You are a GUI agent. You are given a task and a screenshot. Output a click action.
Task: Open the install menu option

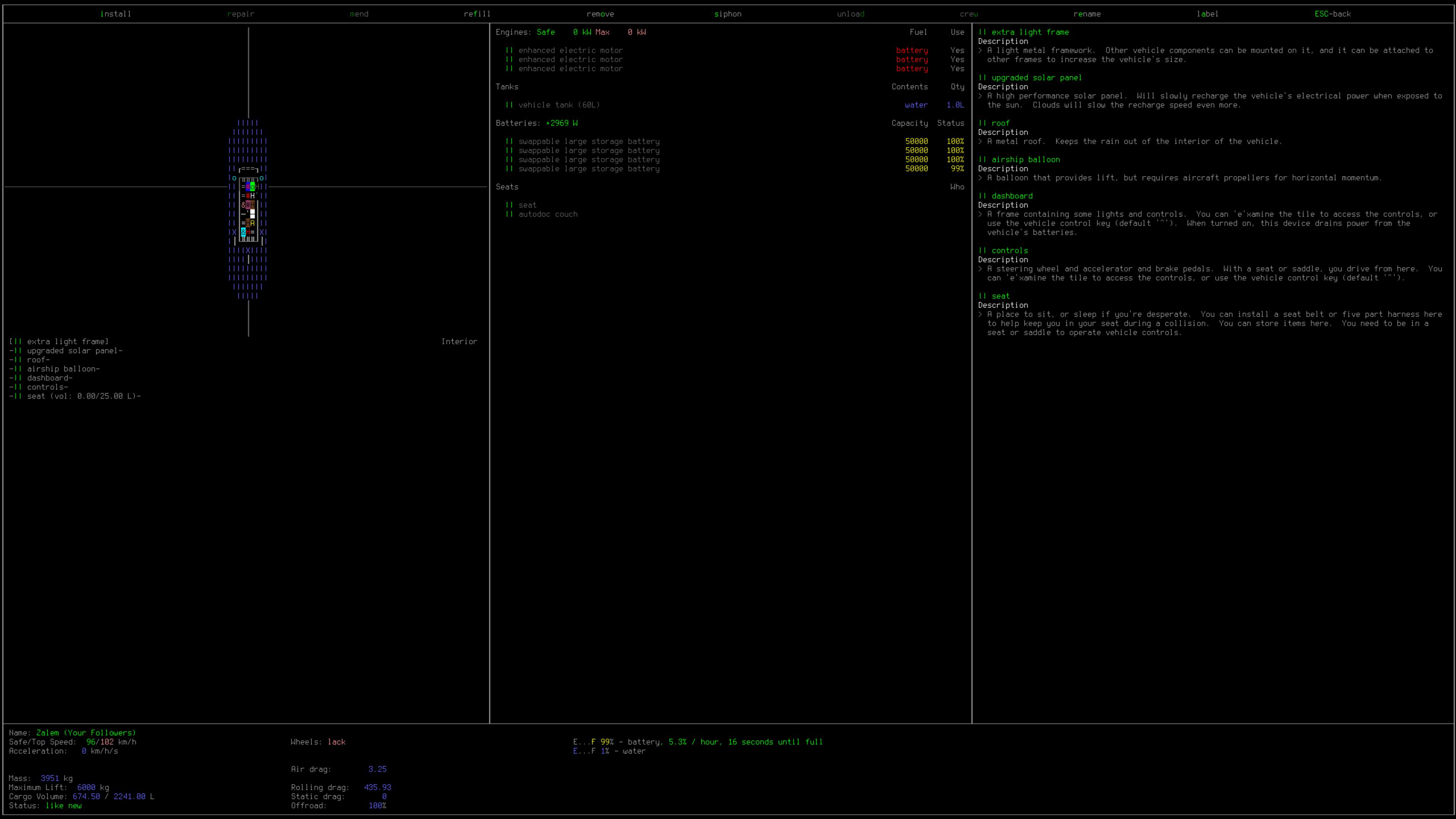pyautogui.click(x=115, y=14)
